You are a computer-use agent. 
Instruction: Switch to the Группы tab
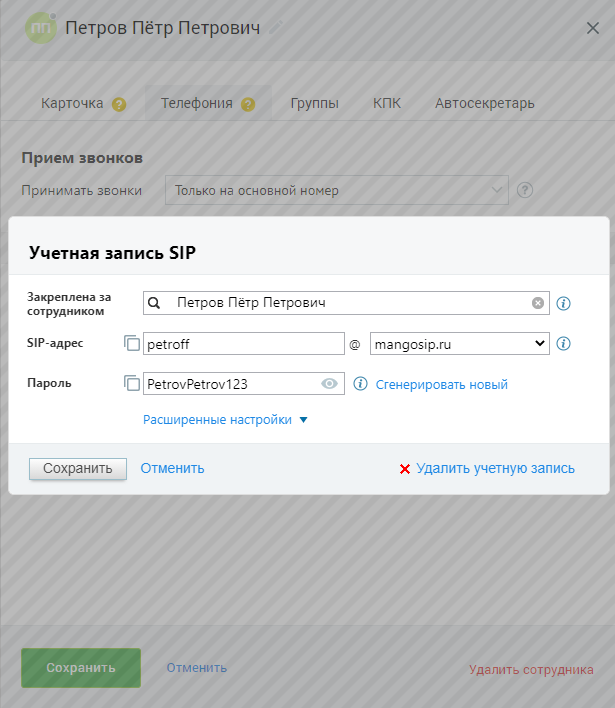pyautogui.click(x=314, y=103)
